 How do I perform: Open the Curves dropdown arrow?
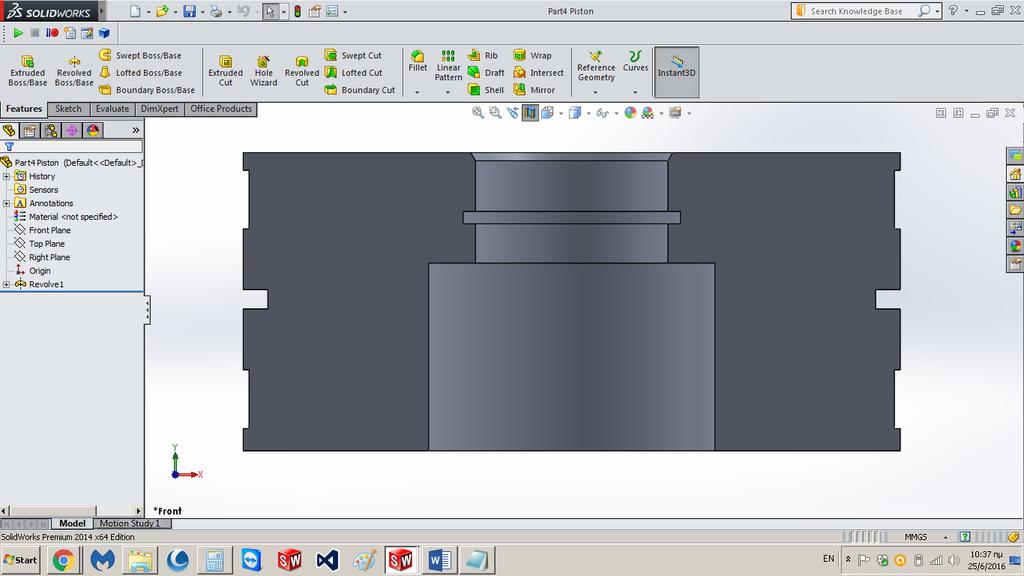(x=635, y=92)
